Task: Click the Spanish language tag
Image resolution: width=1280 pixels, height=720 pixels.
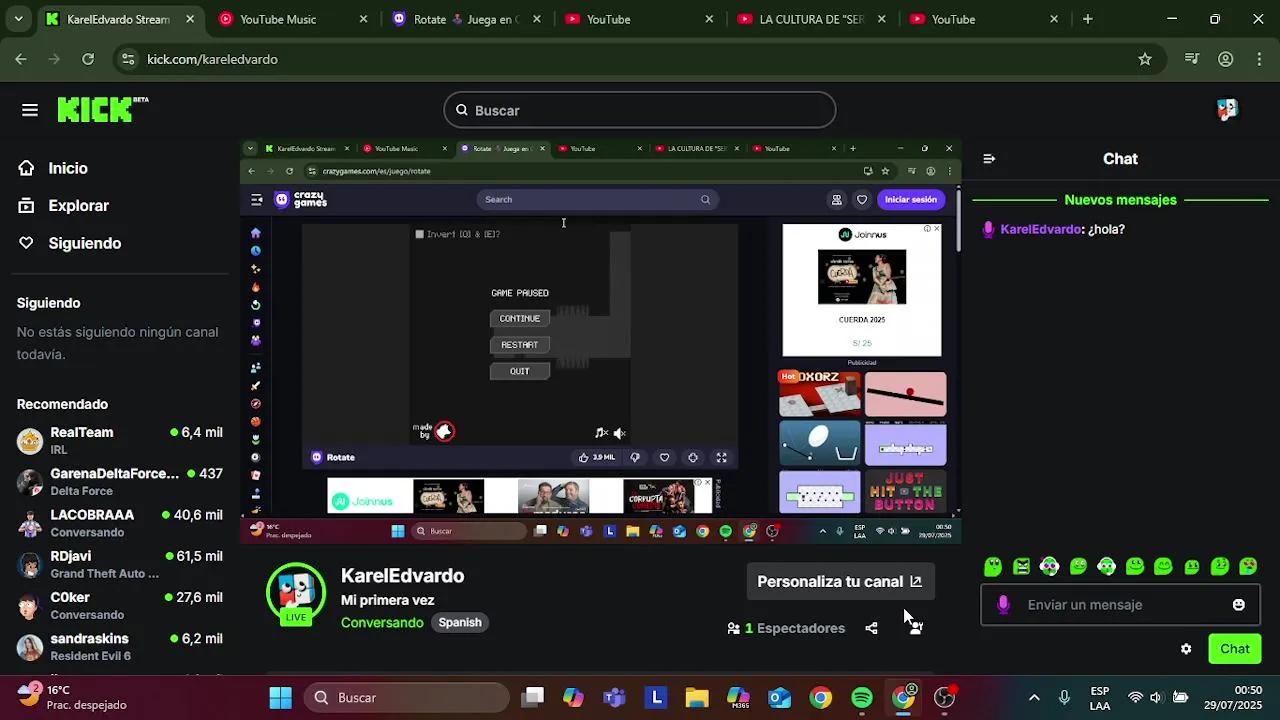Action: (460, 622)
